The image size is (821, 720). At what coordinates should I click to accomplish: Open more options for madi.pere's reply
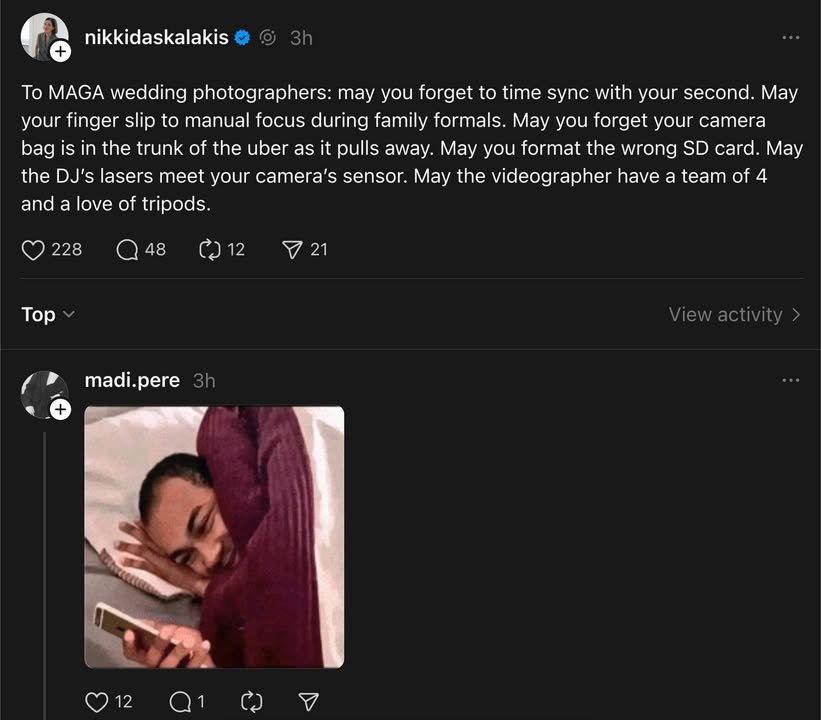point(791,380)
